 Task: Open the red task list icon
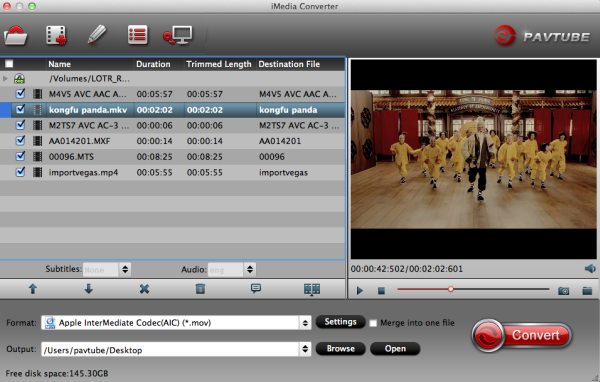(x=138, y=35)
